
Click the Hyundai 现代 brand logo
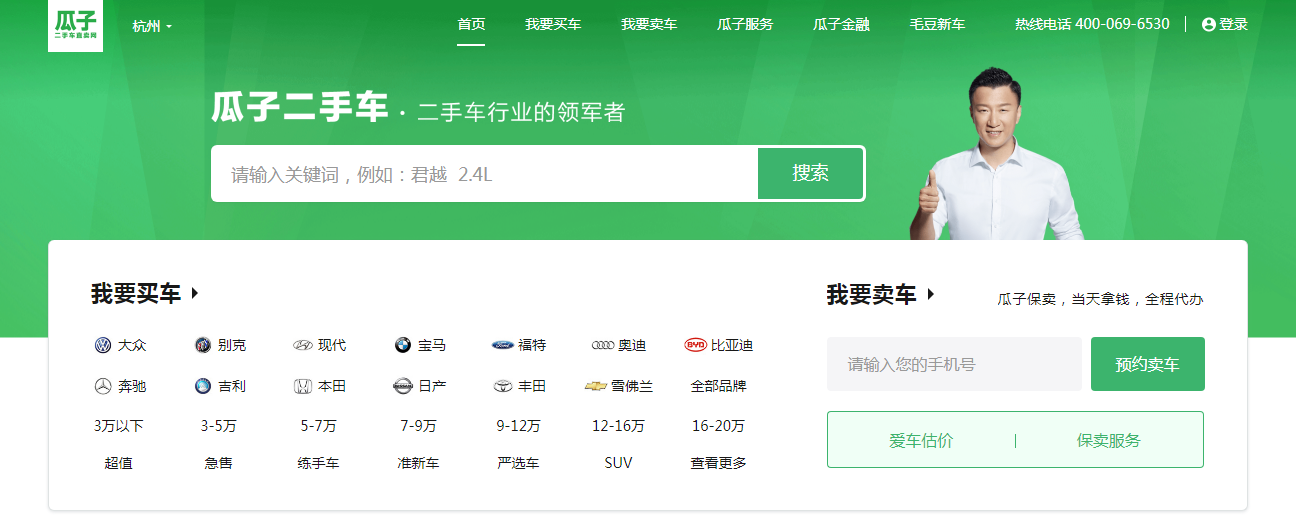tap(302, 345)
